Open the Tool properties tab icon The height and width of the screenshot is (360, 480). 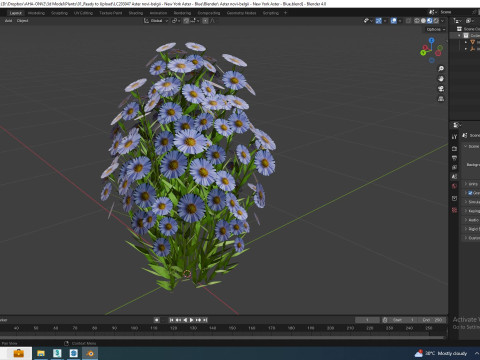pos(454,137)
